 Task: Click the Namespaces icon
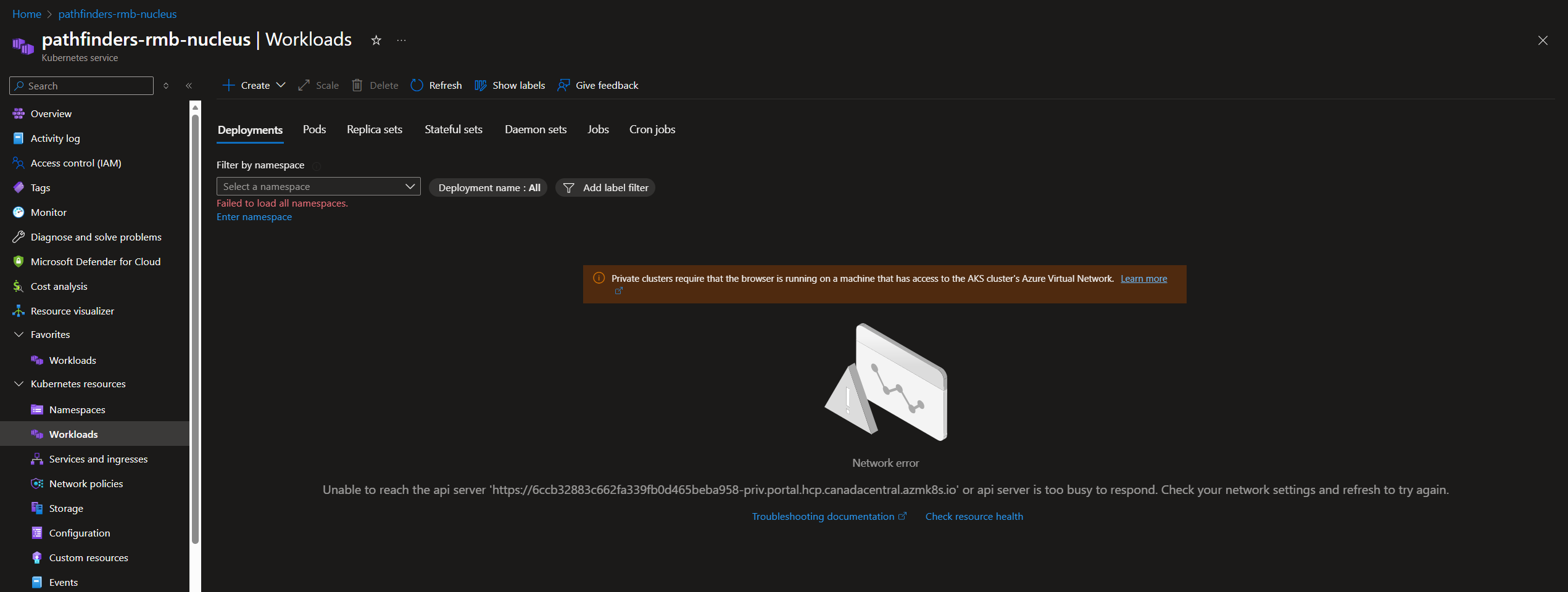pos(37,409)
